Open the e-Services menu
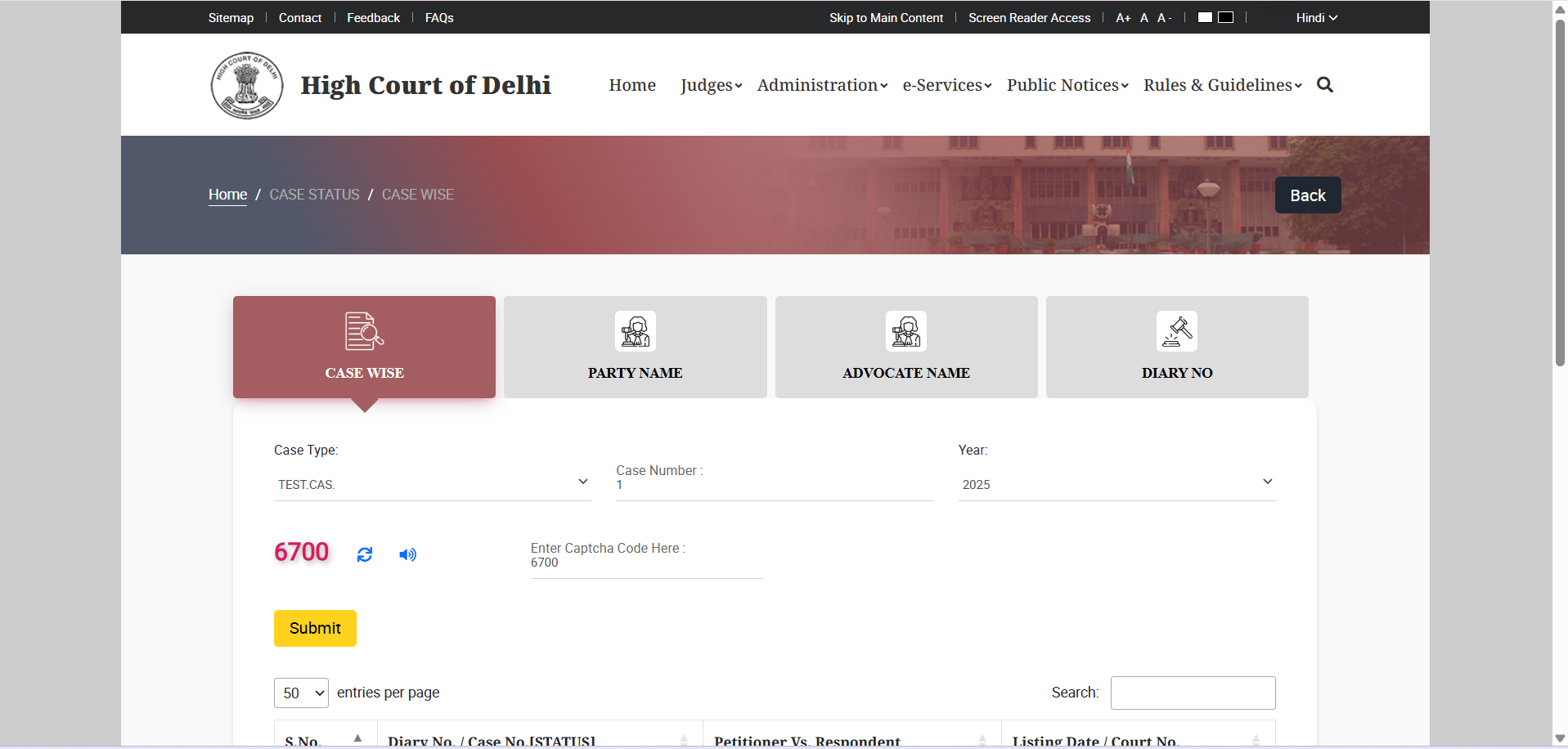 (x=946, y=85)
